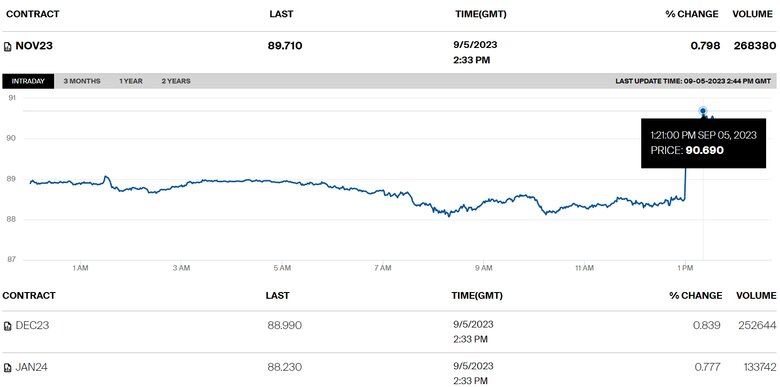Click the DEC23 last price 88.990
Image resolution: width=780 pixels, height=387 pixels.
click(285, 326)
